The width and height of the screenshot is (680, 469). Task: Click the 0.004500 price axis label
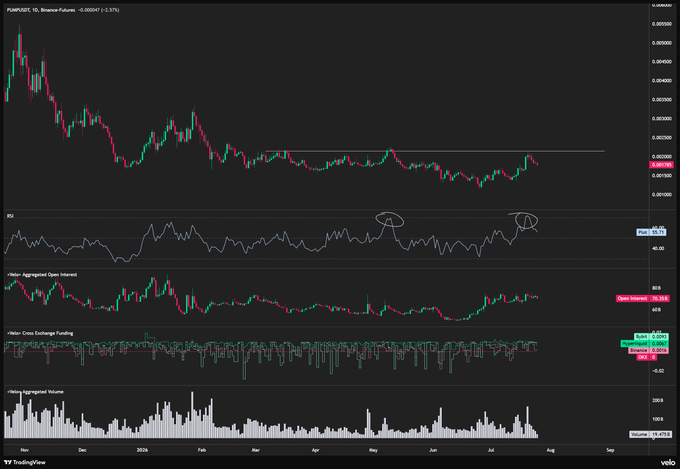click(662, 62)
